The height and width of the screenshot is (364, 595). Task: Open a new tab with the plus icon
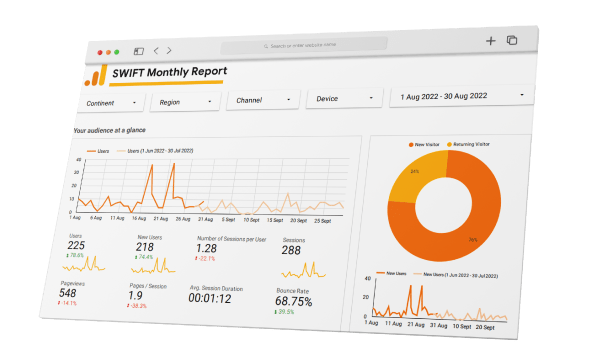[491, 41]
